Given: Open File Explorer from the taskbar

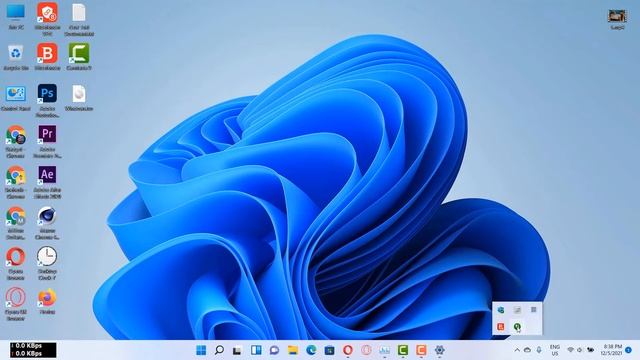Looking at the screenshot, I should pyautogui.click(x=293, y=350).
